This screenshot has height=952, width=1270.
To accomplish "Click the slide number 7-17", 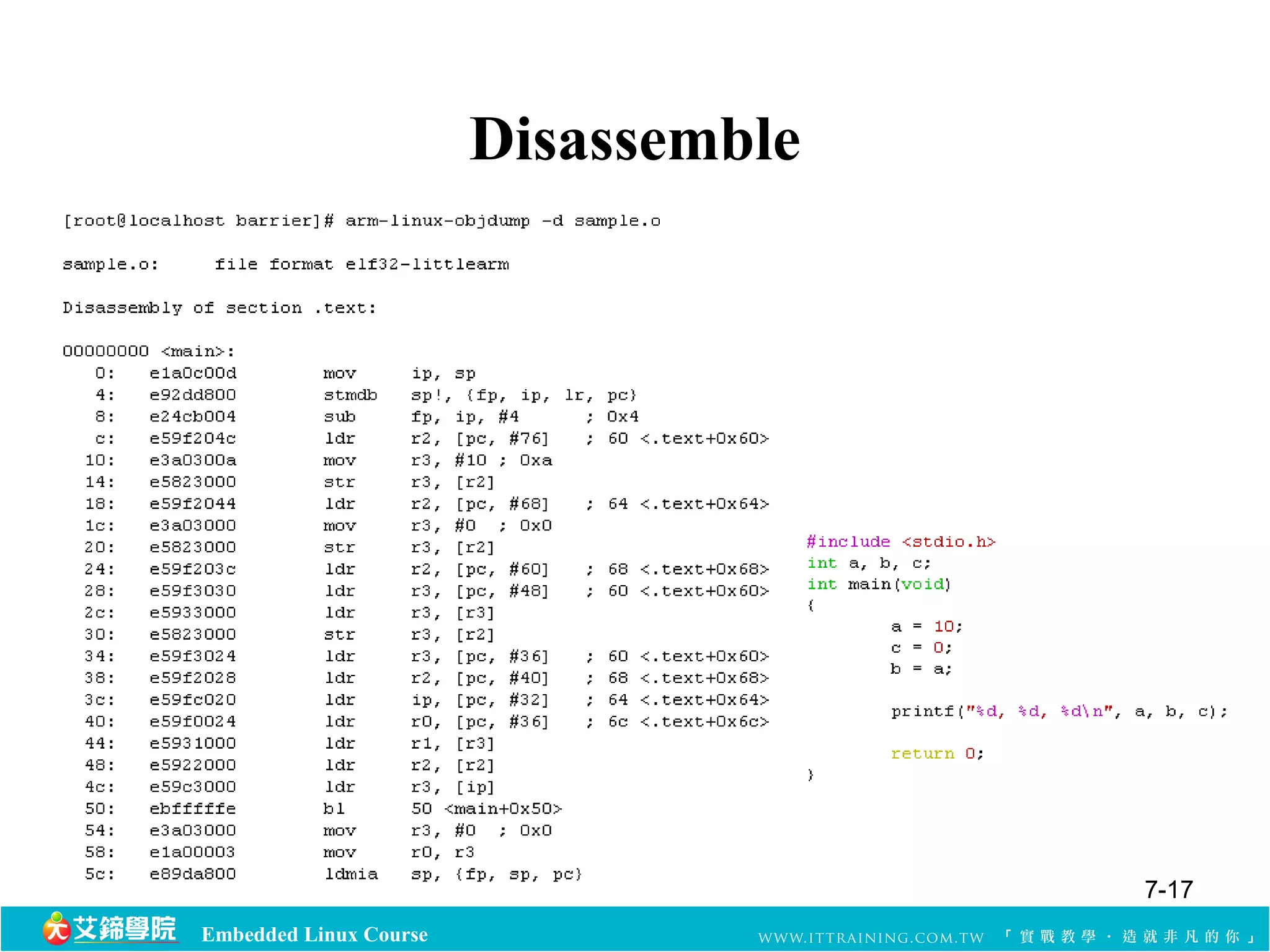I will [1168, 889].
